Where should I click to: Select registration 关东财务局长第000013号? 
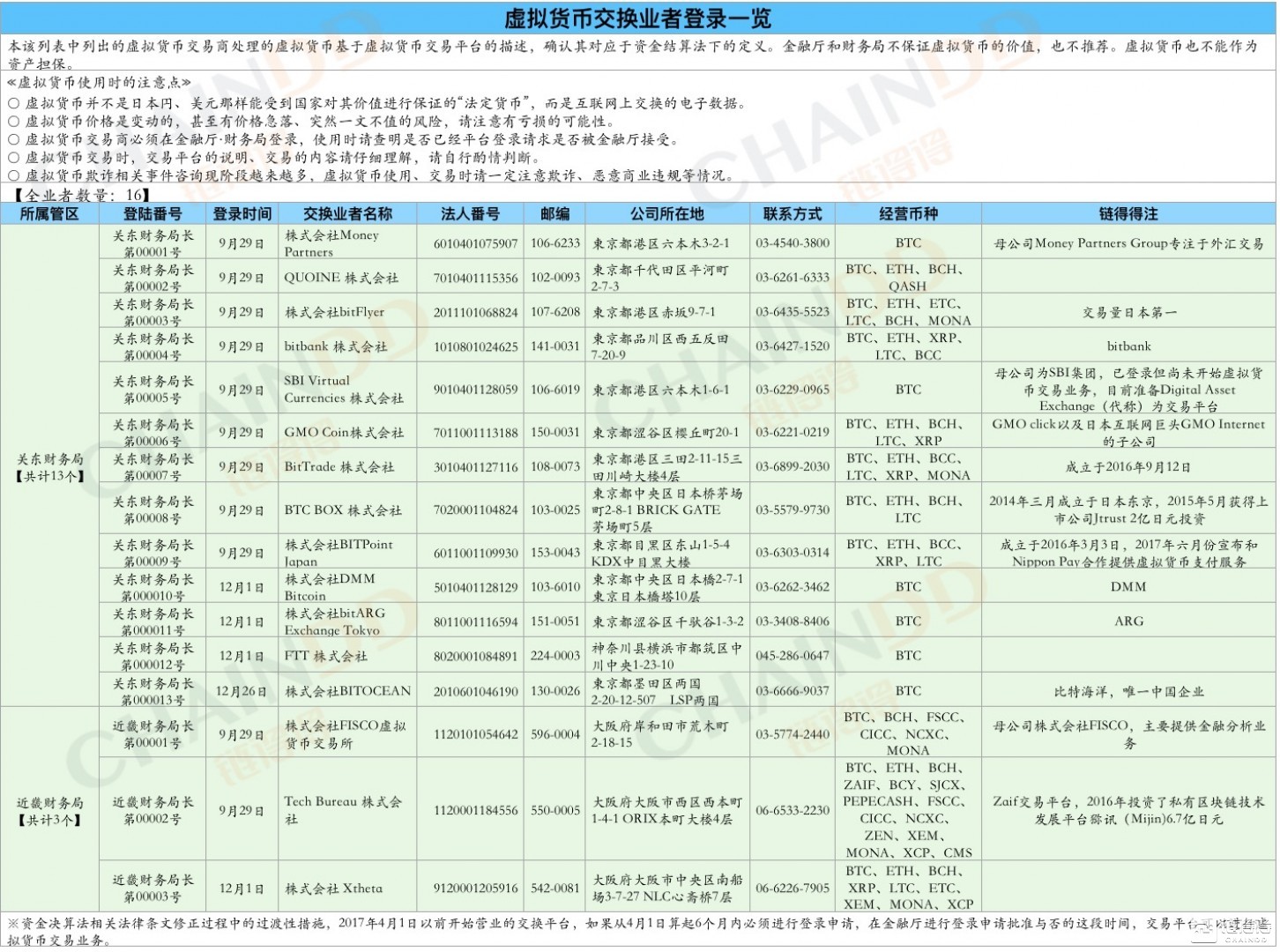pos(153,691)
